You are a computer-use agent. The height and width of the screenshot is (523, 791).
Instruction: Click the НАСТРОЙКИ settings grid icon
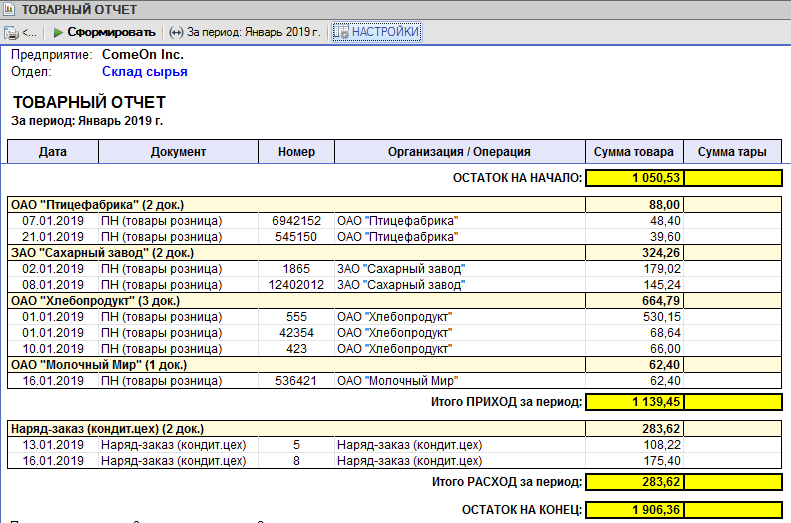pos(341,32)
